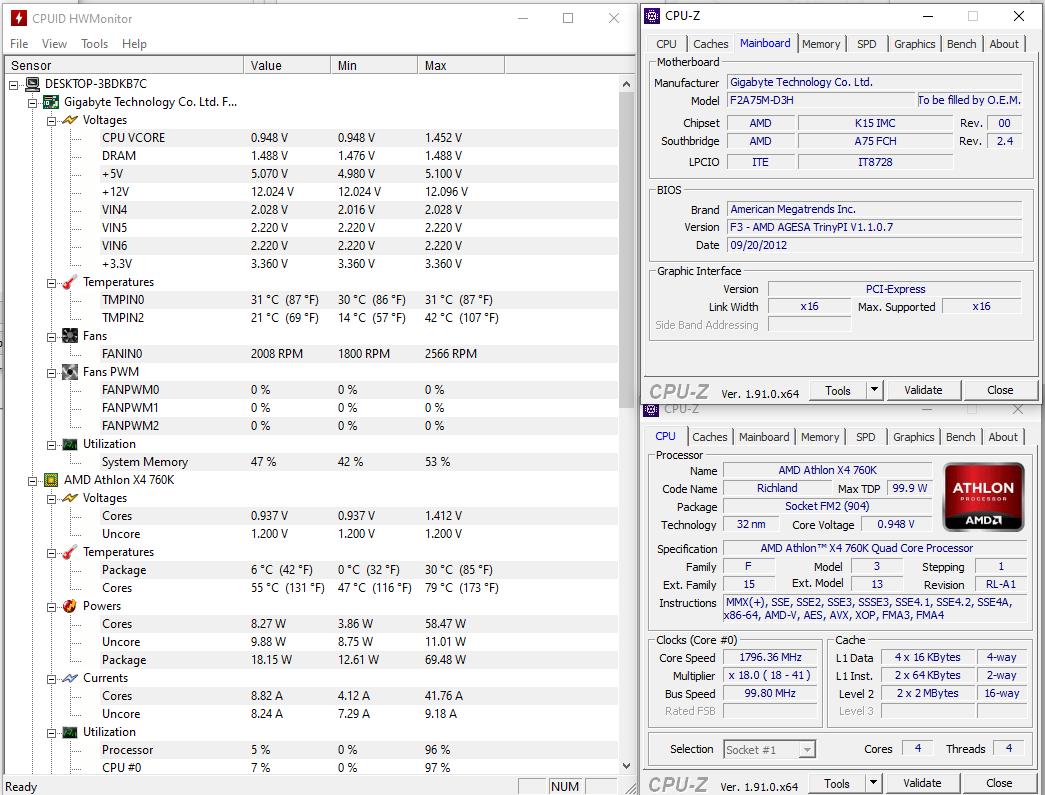This screenshot has width=1045, height=795.
Task: Click HWMonitor scrollbar up arrow
Action: click(x=626, y=84)
